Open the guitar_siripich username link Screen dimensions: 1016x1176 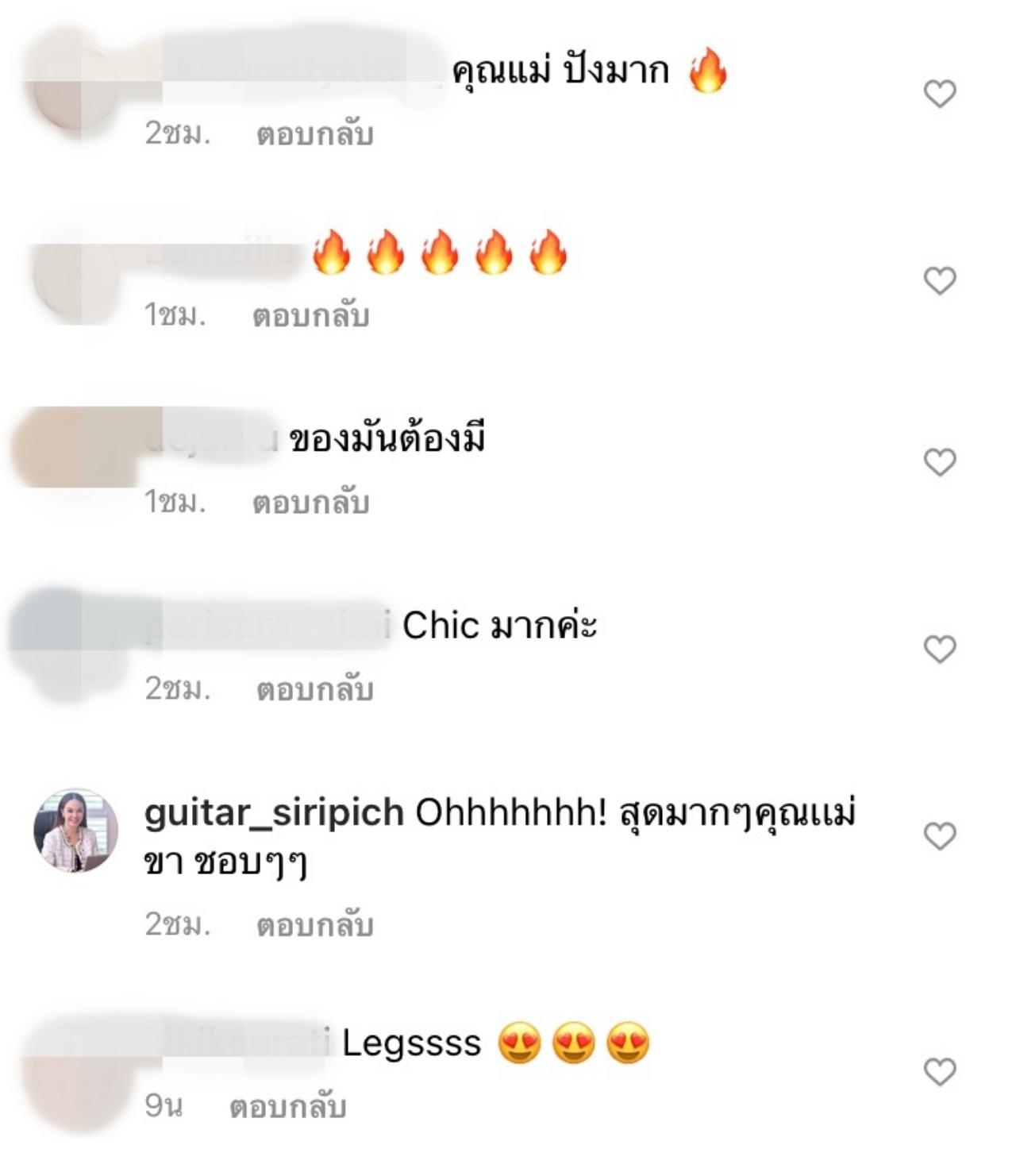274,813
